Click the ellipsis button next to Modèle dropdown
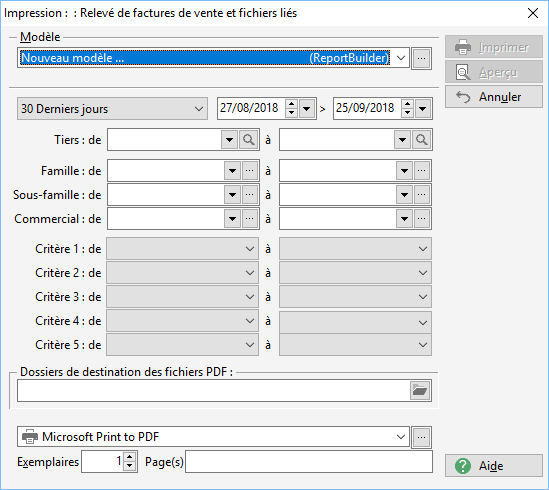This screenshot has width=549, height=490. (422, 58)
